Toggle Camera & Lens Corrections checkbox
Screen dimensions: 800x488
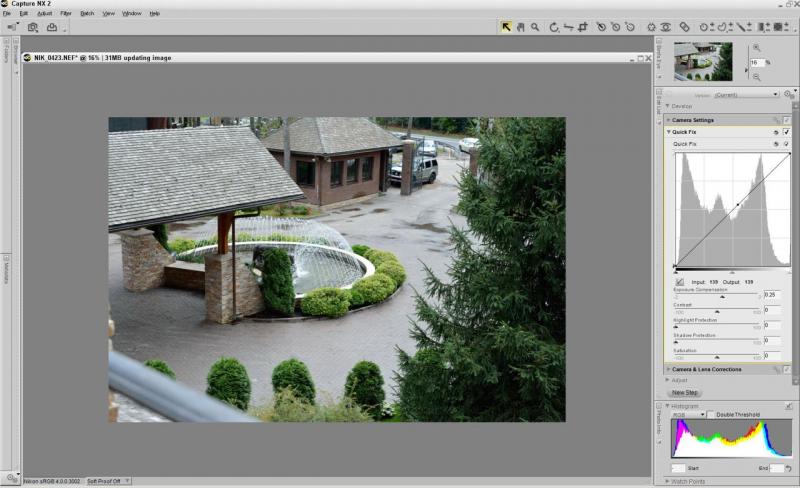pos(787,369)
